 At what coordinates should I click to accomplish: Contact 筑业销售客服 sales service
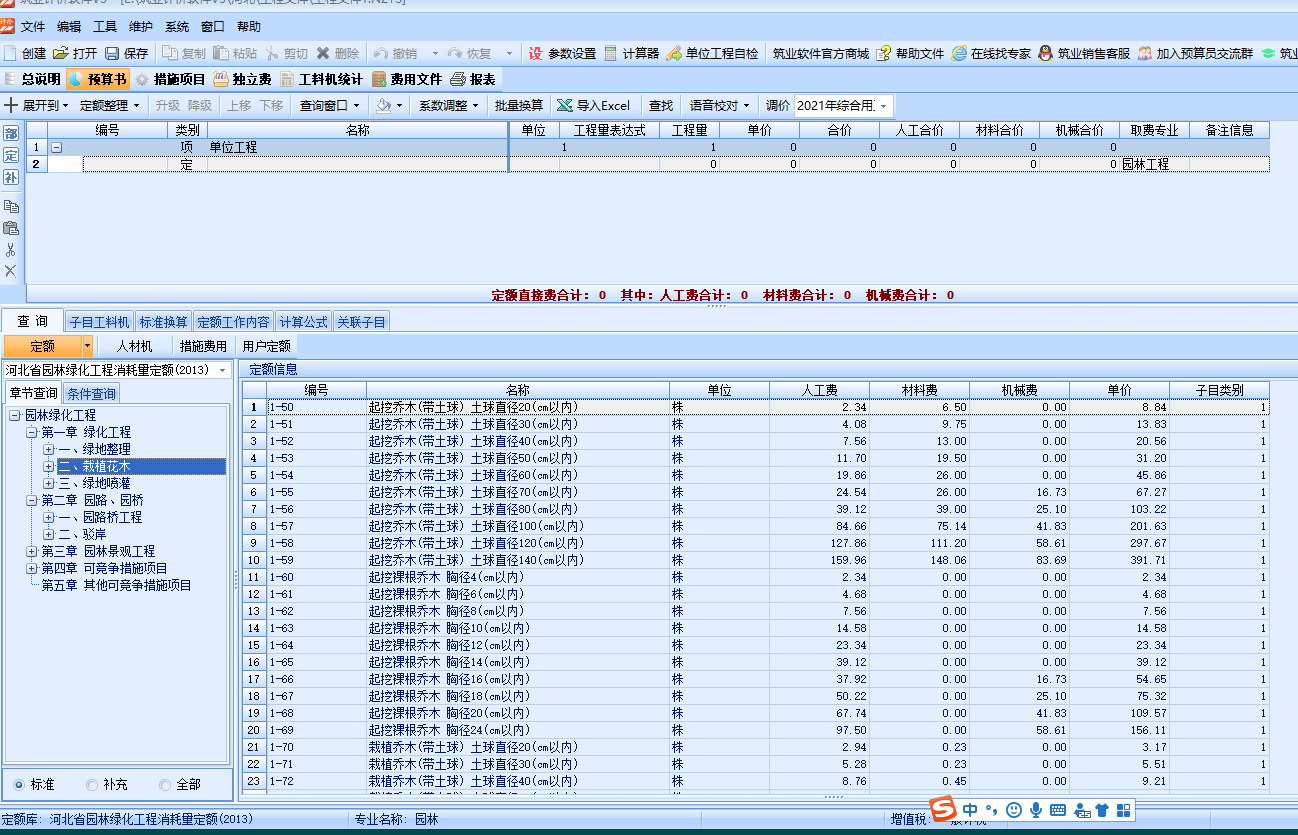click(1084, 53)
